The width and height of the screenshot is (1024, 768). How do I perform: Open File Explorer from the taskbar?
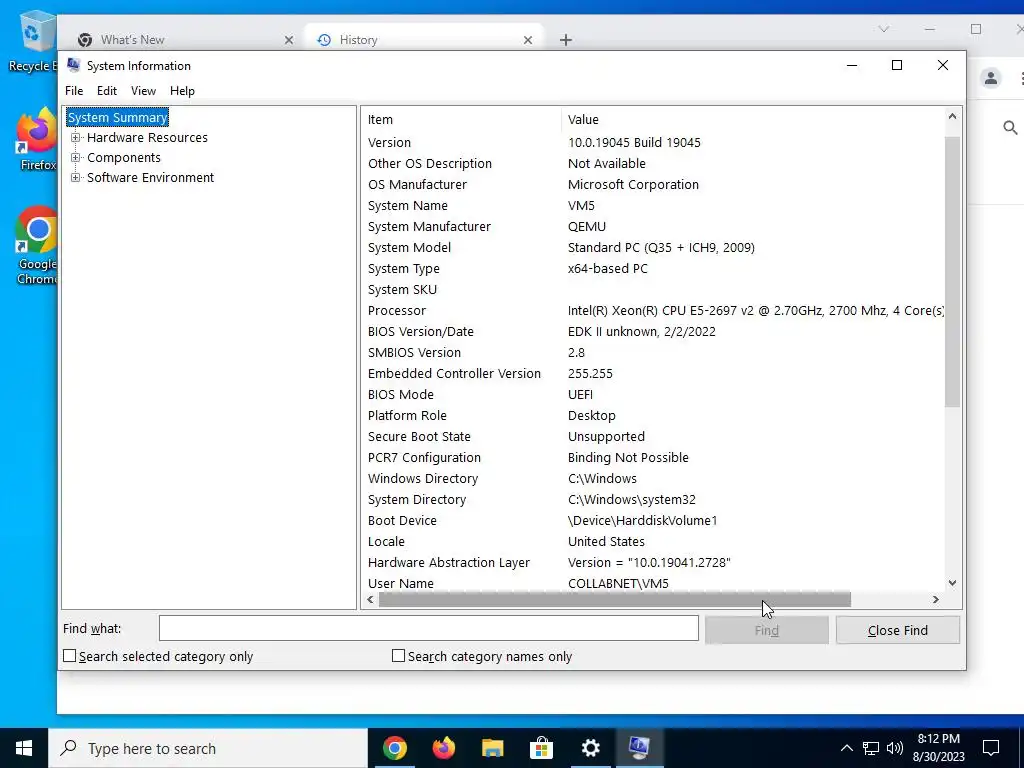click(492, 748)
